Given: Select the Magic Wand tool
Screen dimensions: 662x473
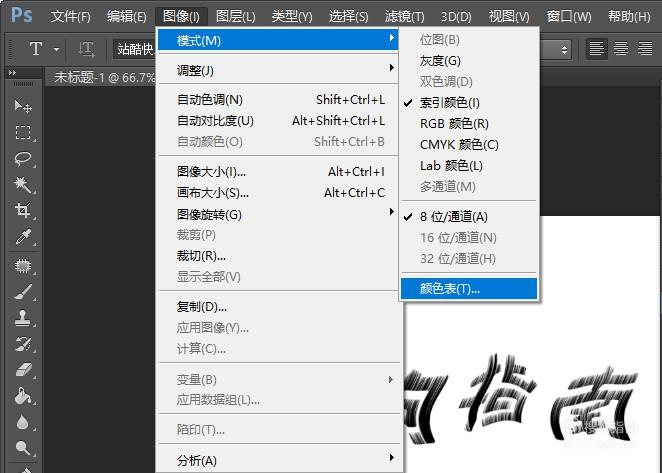Looking at the screenshot, I should [23, 185].
